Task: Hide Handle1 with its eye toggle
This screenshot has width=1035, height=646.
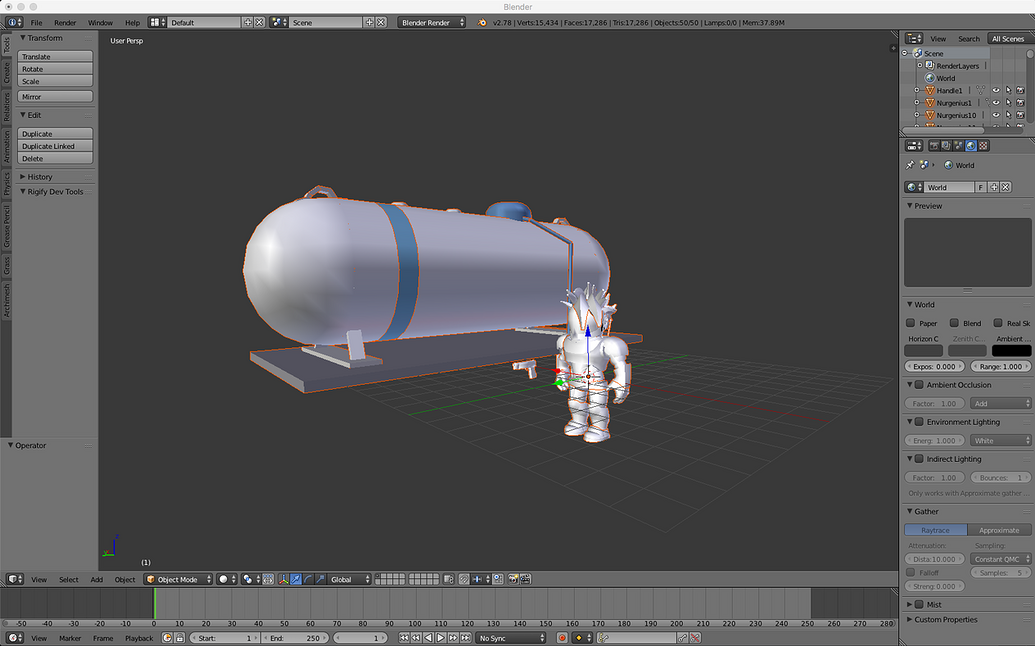Action: 997,90
